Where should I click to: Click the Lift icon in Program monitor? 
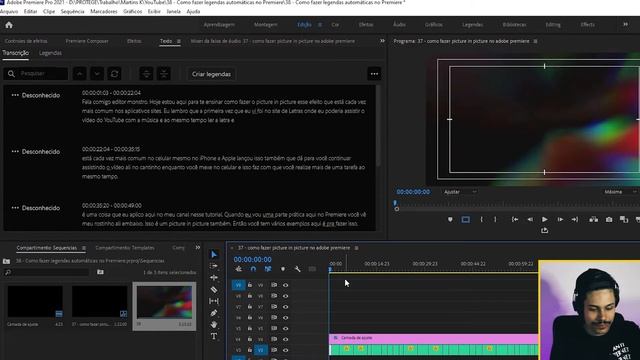click(593, 220)
